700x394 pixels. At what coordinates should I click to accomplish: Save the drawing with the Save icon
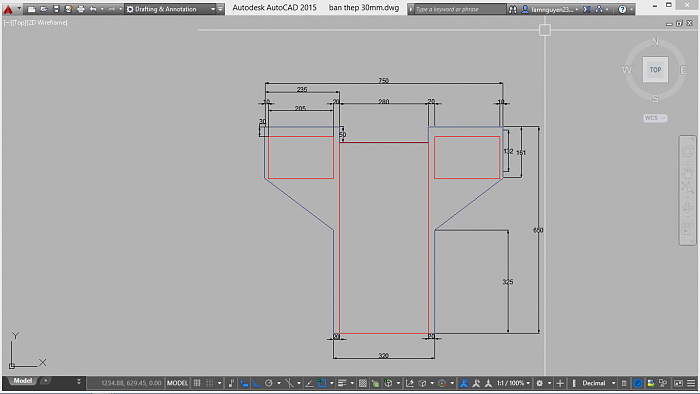pos(56,9)
